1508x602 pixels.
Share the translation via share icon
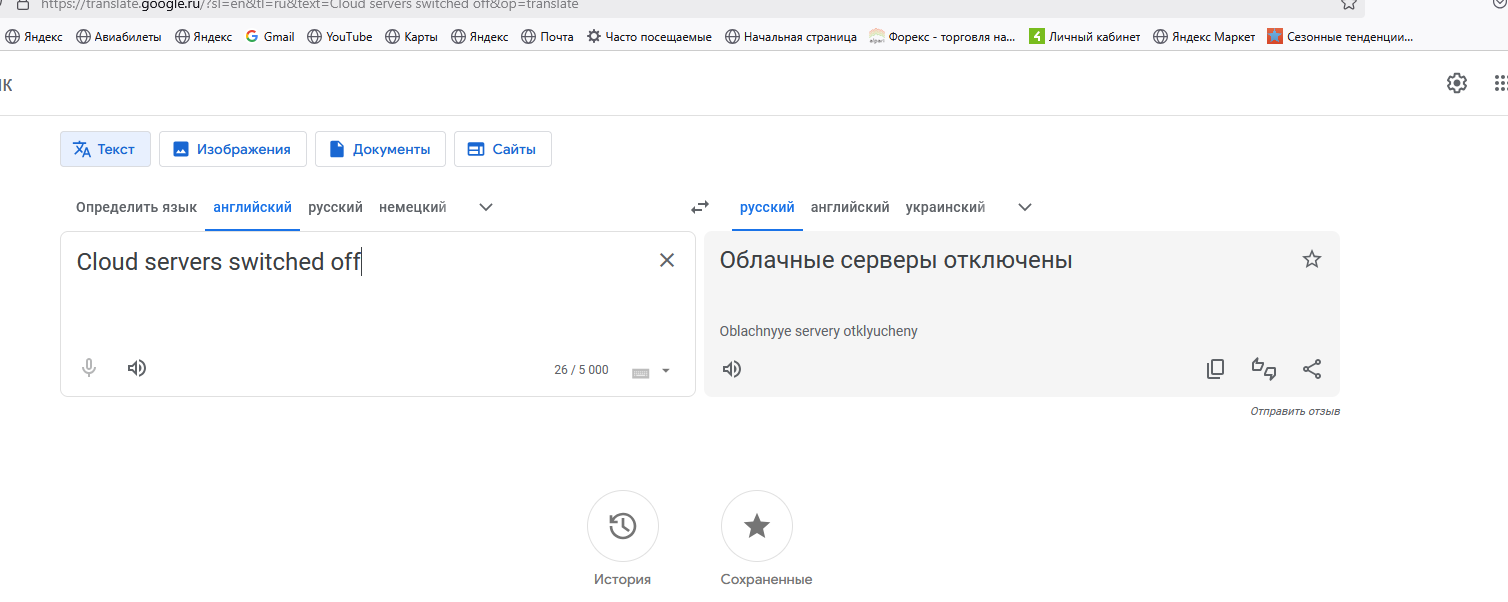[x=1312, y=369]
